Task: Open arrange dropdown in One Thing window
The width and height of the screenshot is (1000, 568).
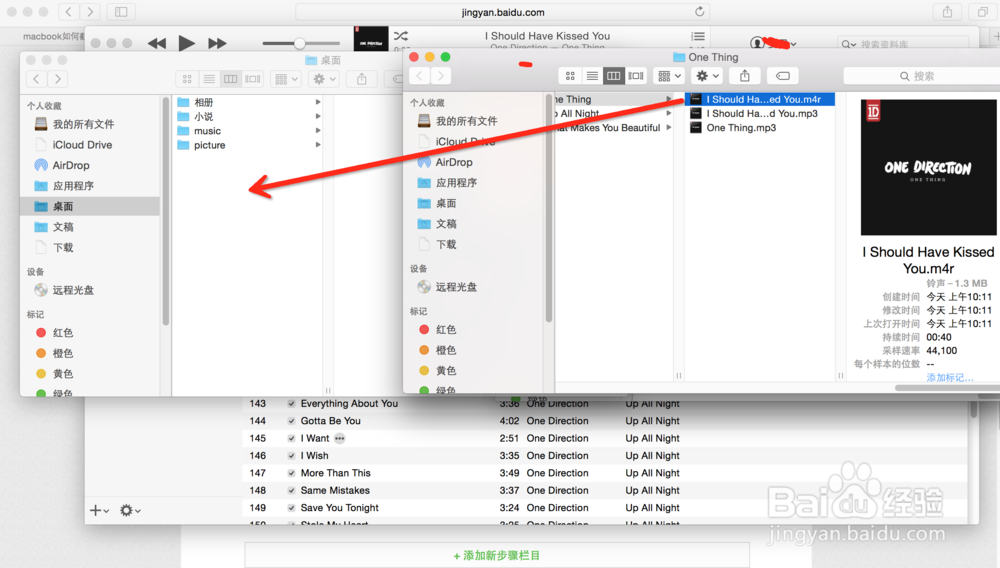Action: point(669,76)
